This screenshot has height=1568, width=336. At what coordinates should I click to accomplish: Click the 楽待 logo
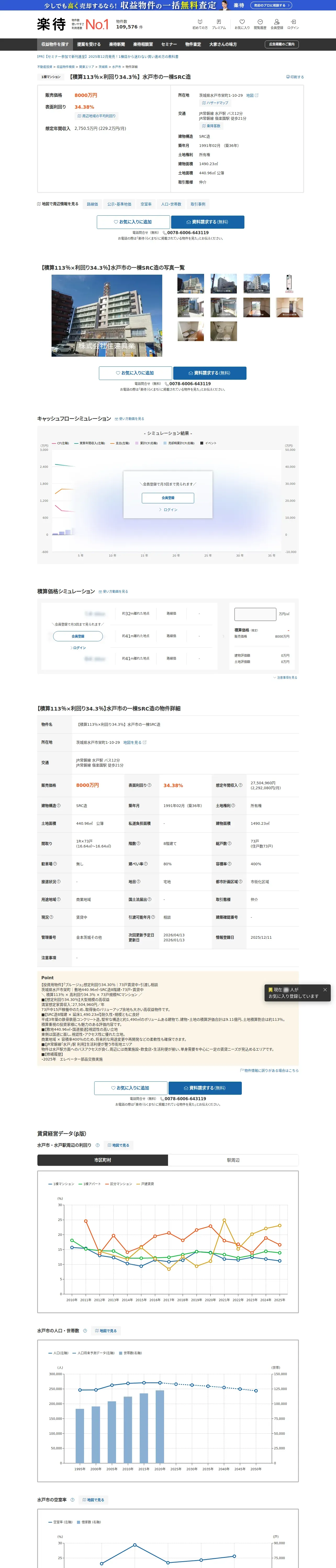click(51, 24)
